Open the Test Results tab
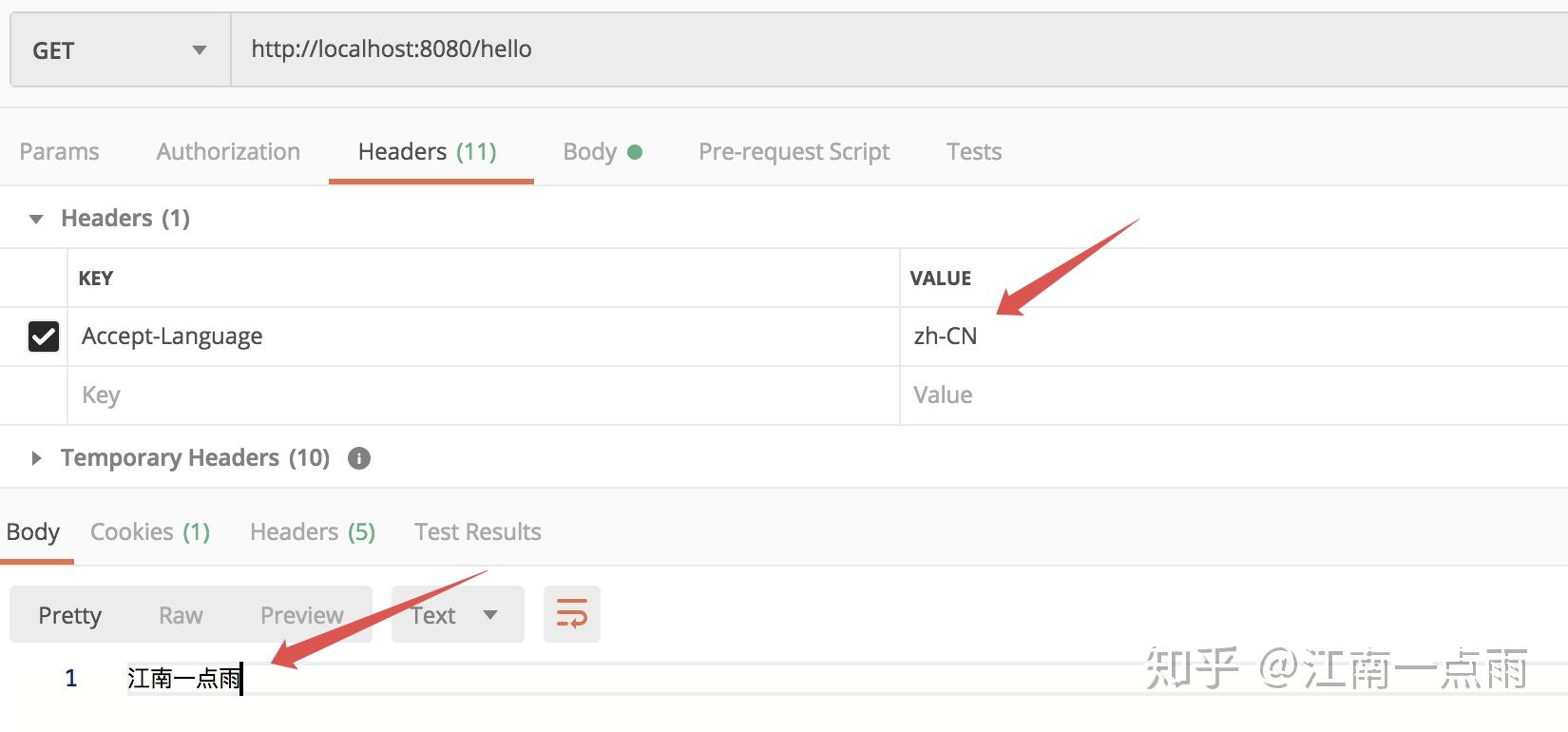Screen dimensions: 1568x732 (x=477, y=532)
